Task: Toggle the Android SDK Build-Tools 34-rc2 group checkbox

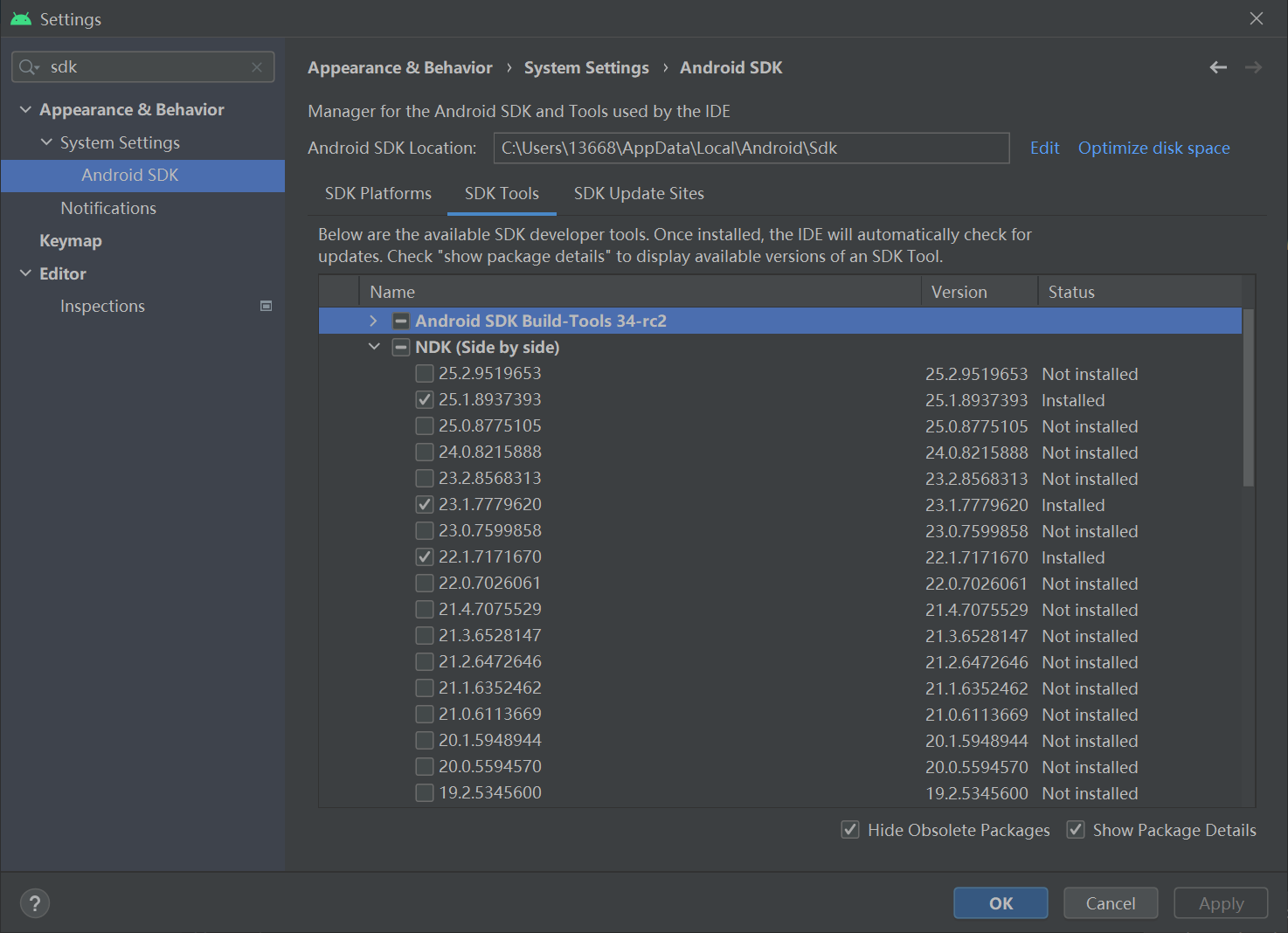Action: click(401, 321)
